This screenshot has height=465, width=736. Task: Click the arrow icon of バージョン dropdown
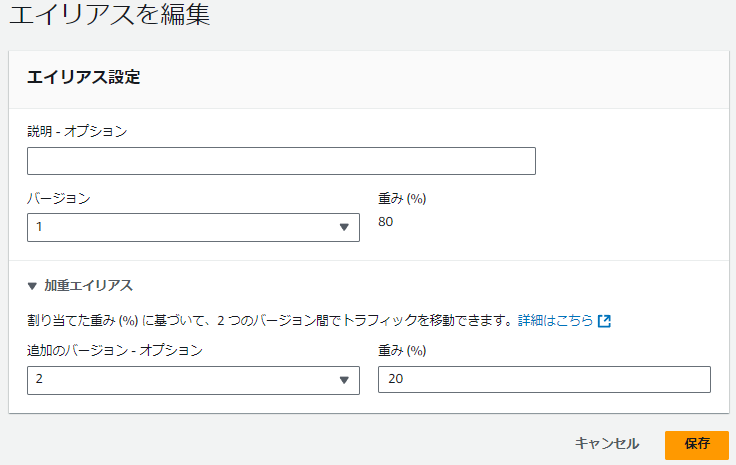pyautogui.click(x=344, y=228)
